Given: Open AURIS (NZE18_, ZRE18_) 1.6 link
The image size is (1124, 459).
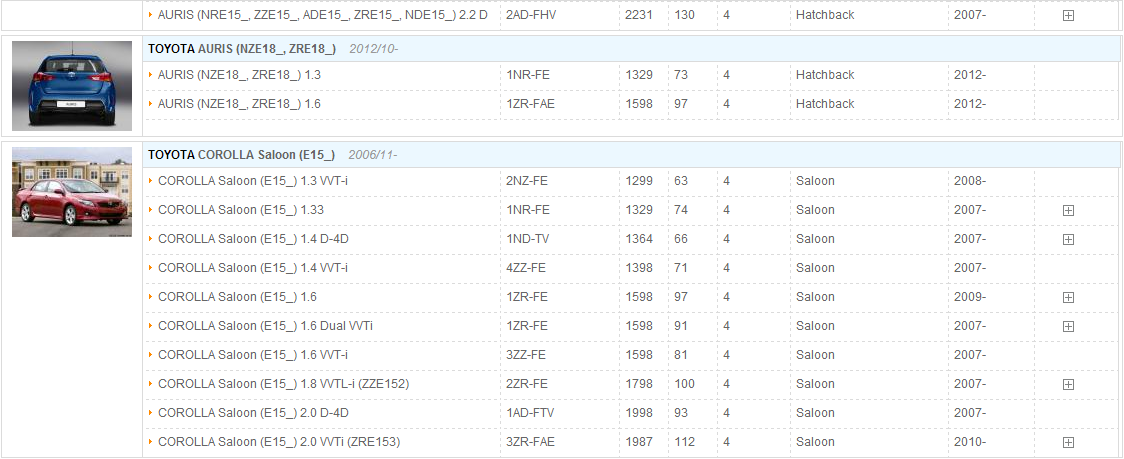Looking at the screenshot, I should tap(239, 104).
